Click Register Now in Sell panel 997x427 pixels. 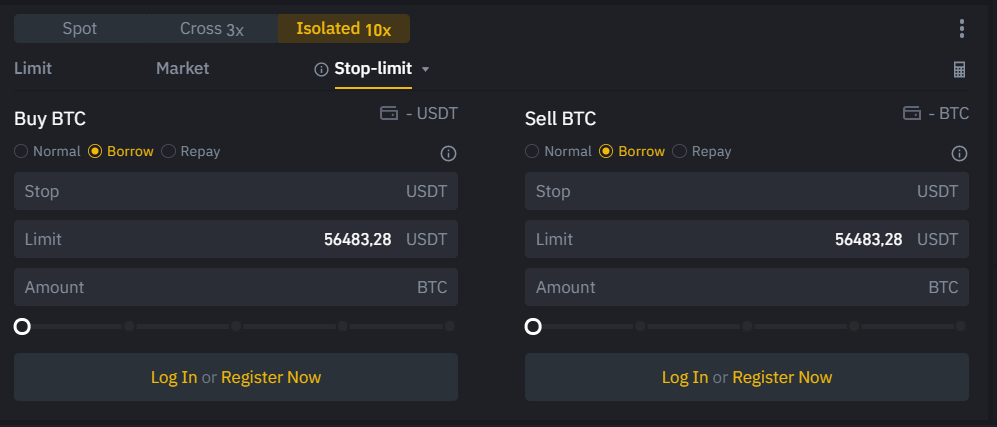tap(782, 377)
